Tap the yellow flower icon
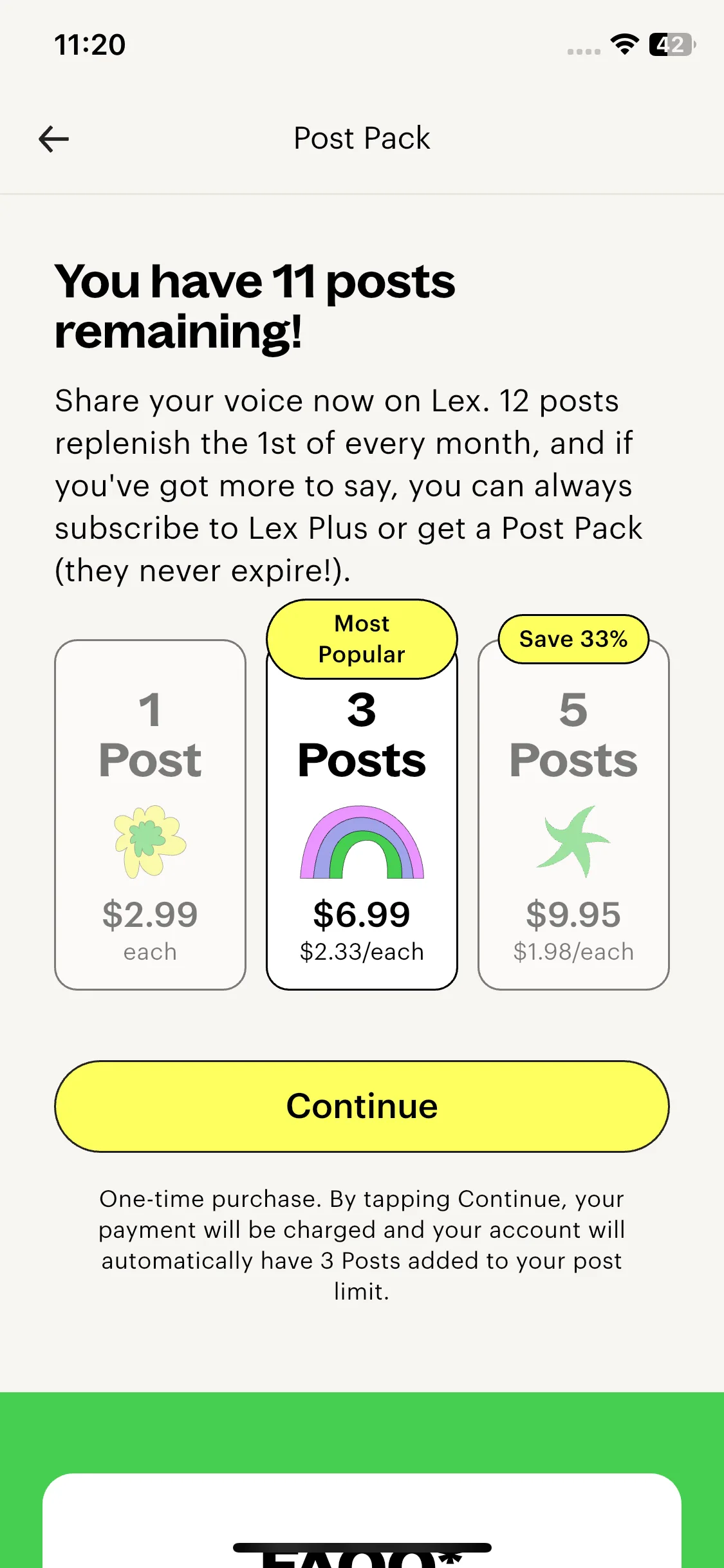The height and width of the screenshot is (1568, 724). [x=150, y=841]
